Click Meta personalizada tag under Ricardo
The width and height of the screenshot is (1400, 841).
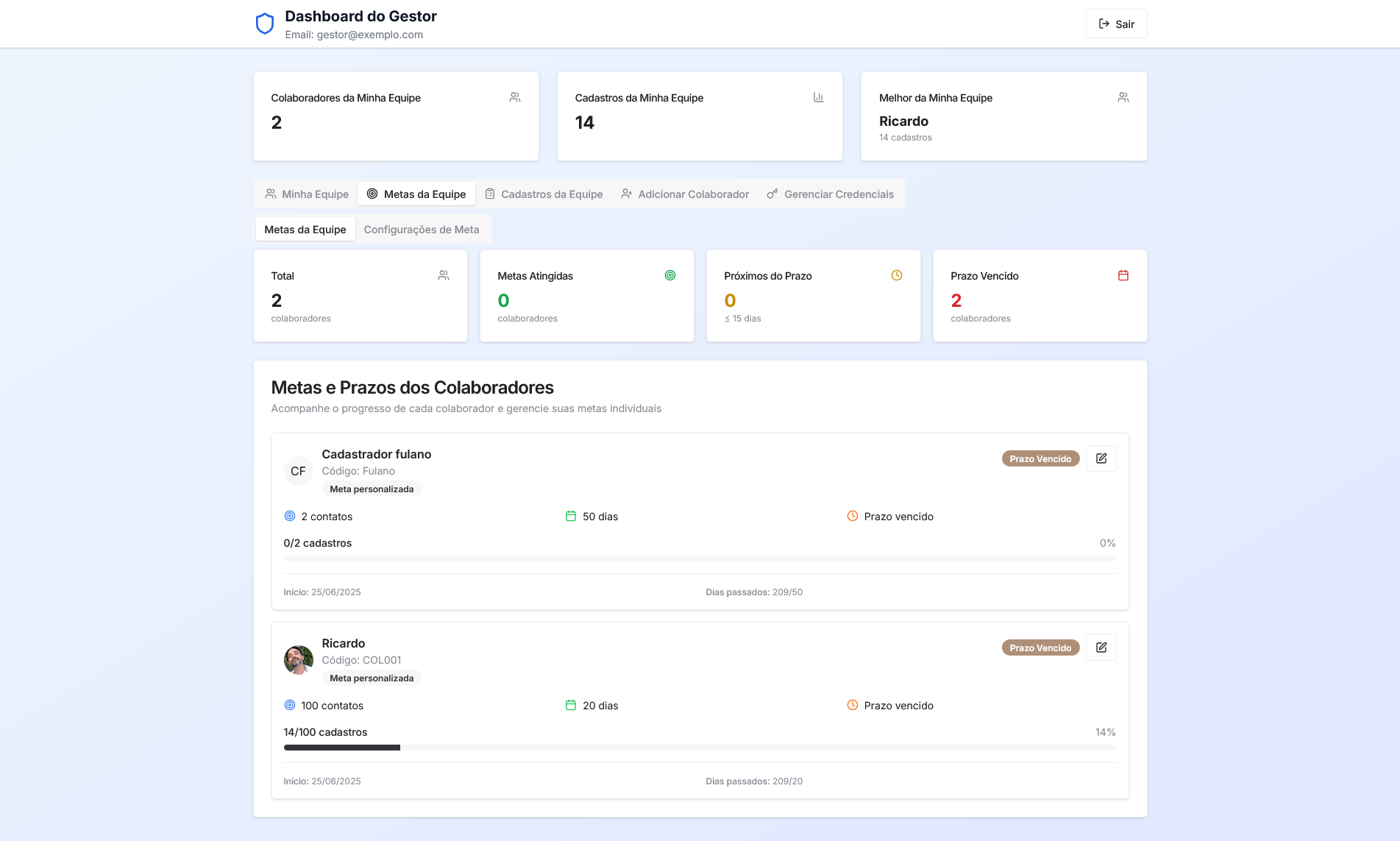[x=371, y=678]
